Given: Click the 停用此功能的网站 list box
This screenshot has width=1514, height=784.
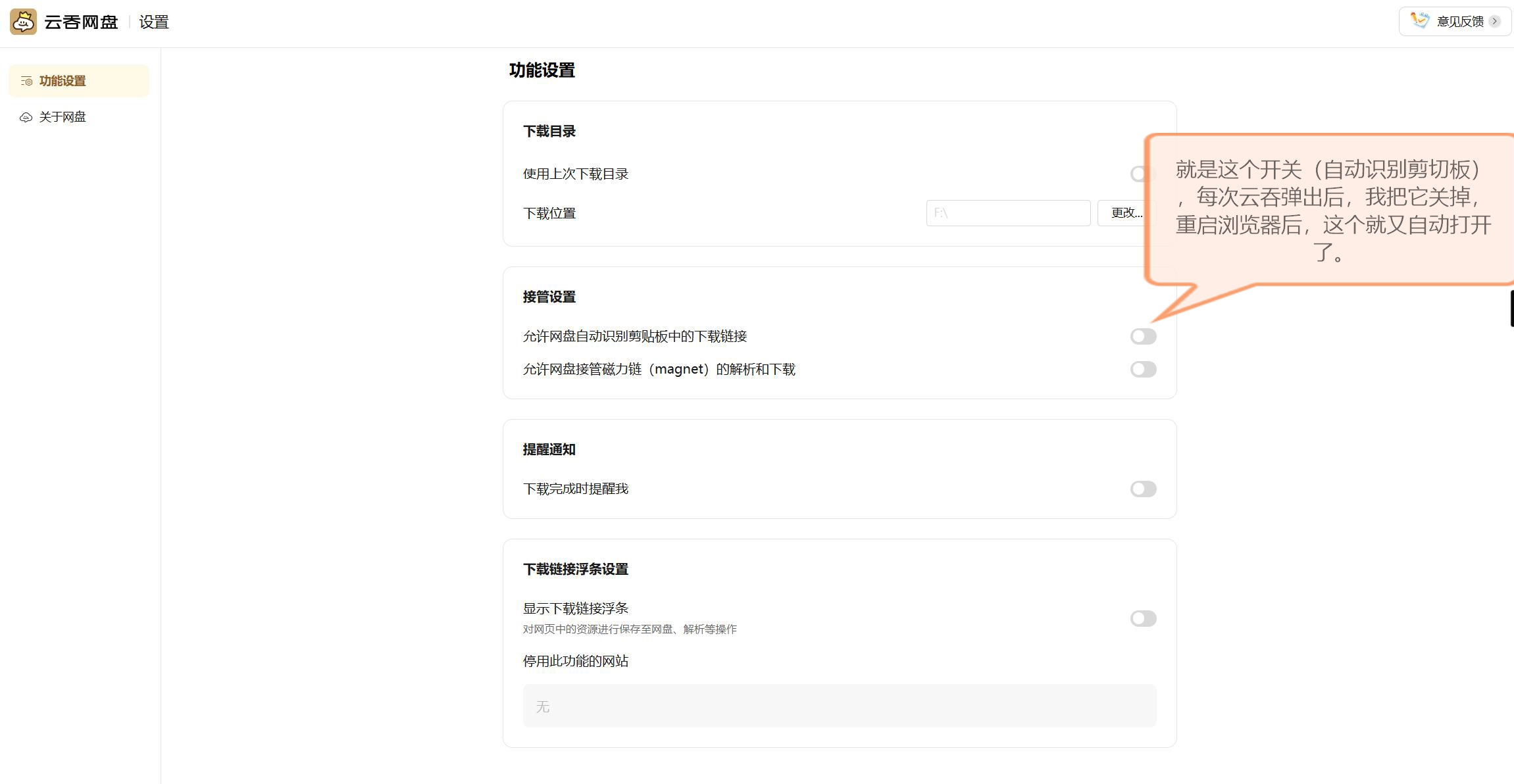Looking at the screenshot, I should 839,706.
